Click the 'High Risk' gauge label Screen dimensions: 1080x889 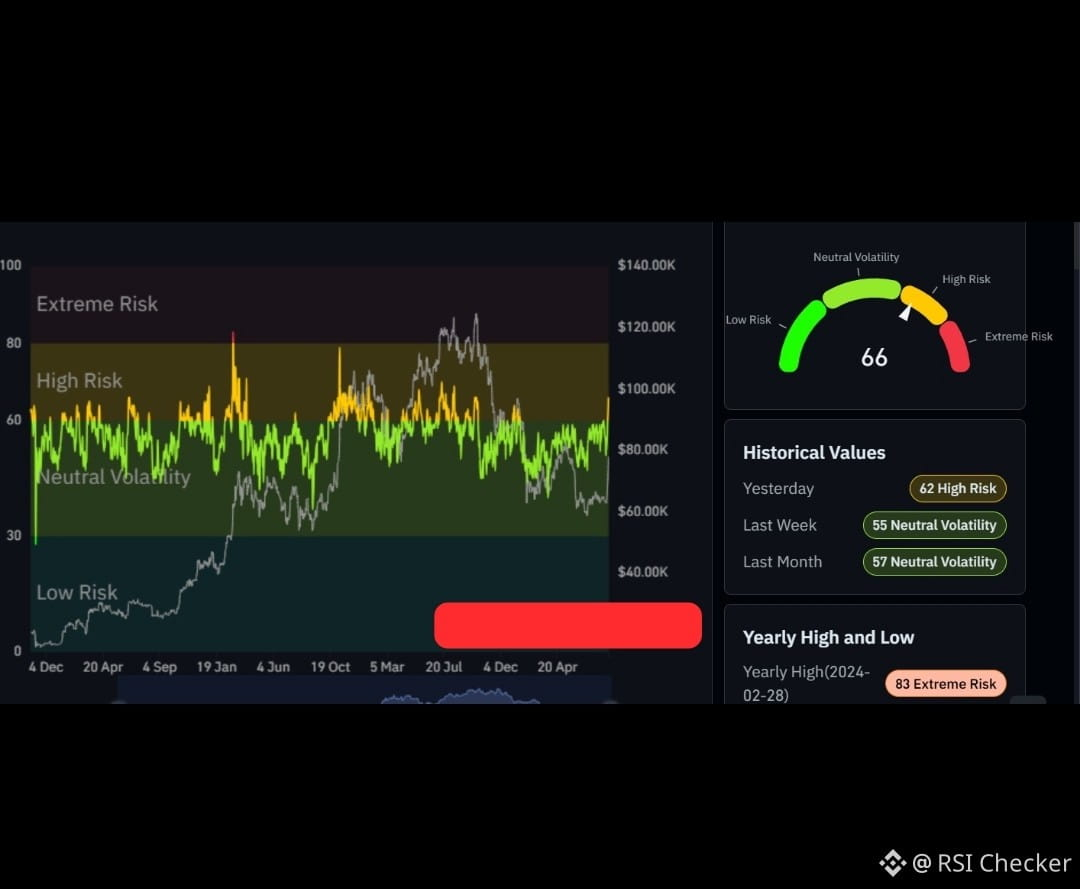click(966, 279)
